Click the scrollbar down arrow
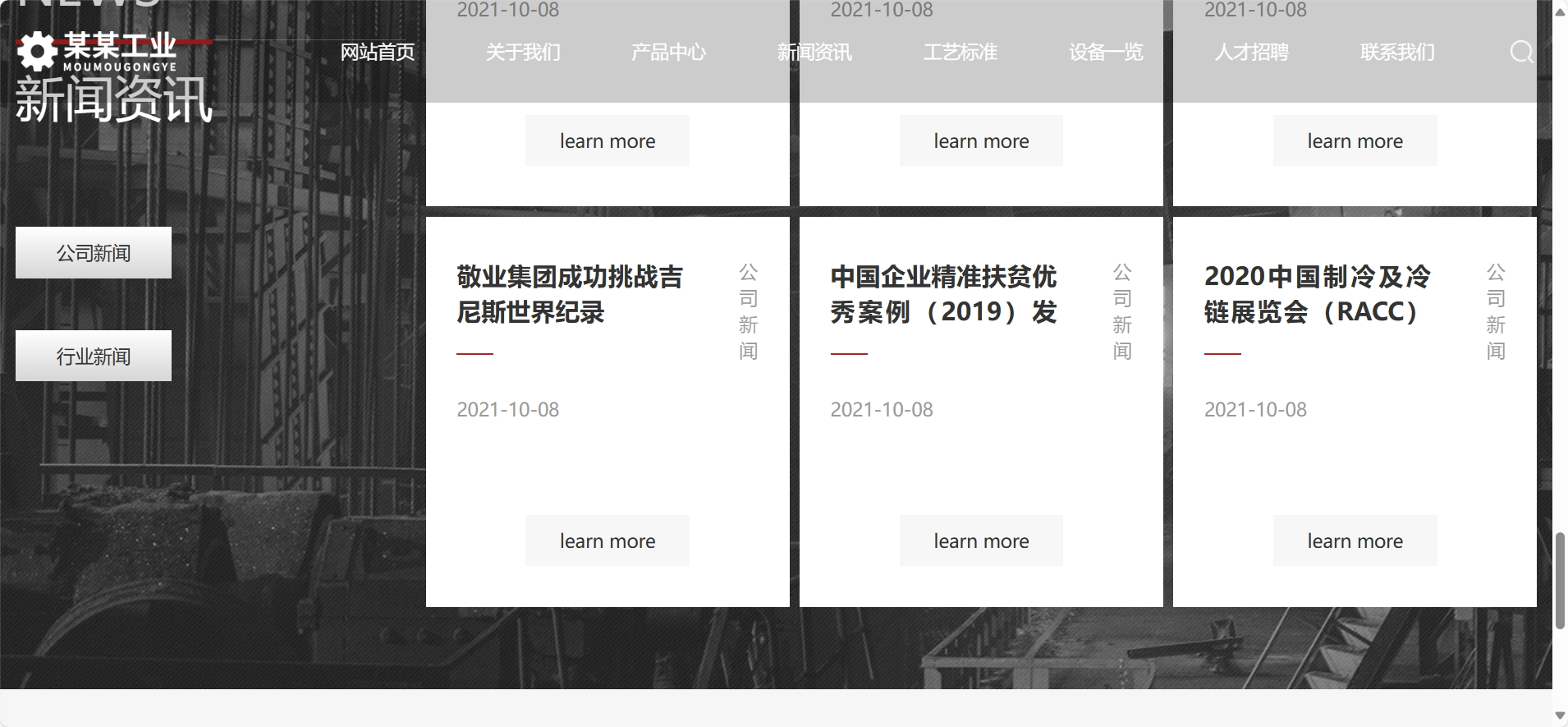 [x=1560, y=715]
